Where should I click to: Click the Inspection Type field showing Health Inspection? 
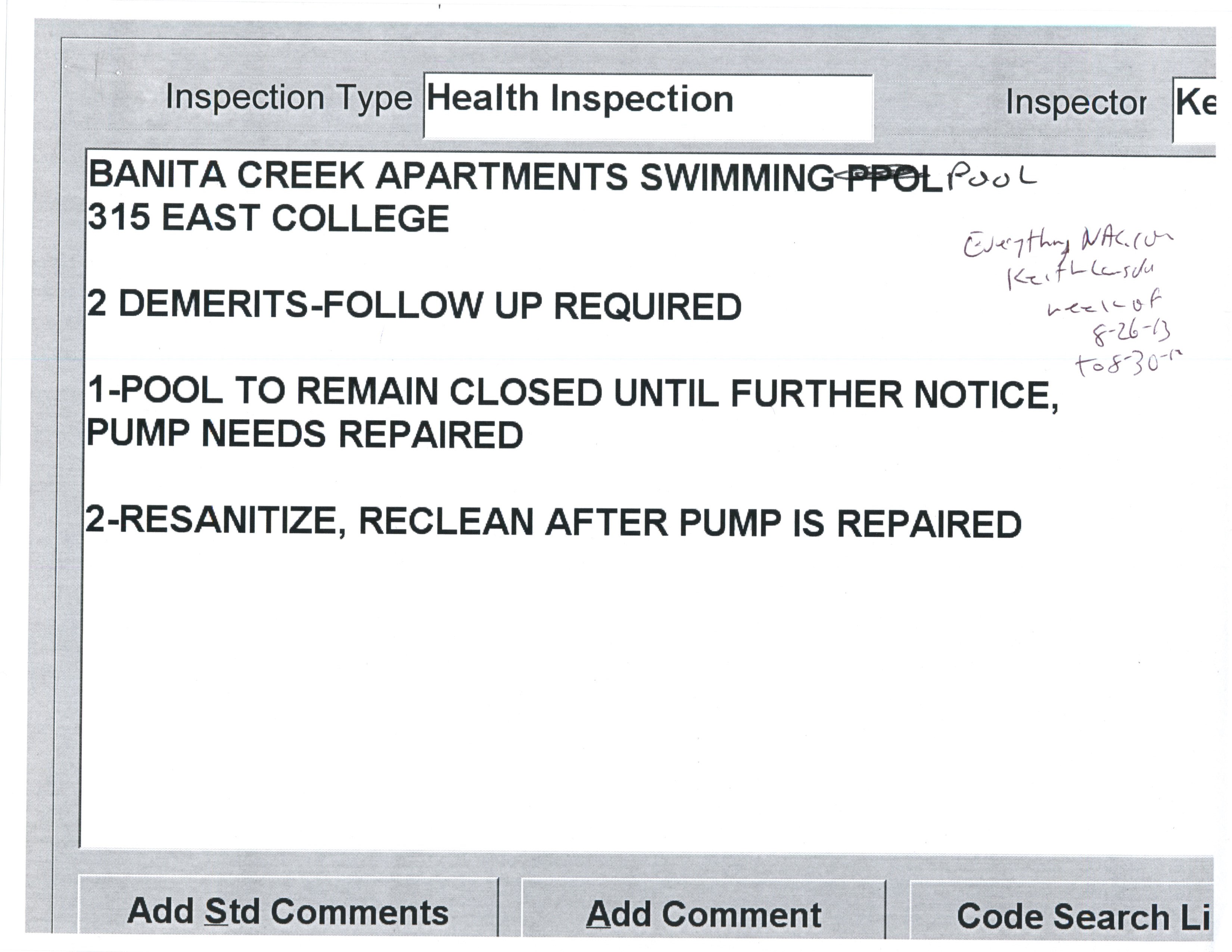[648, 106]
